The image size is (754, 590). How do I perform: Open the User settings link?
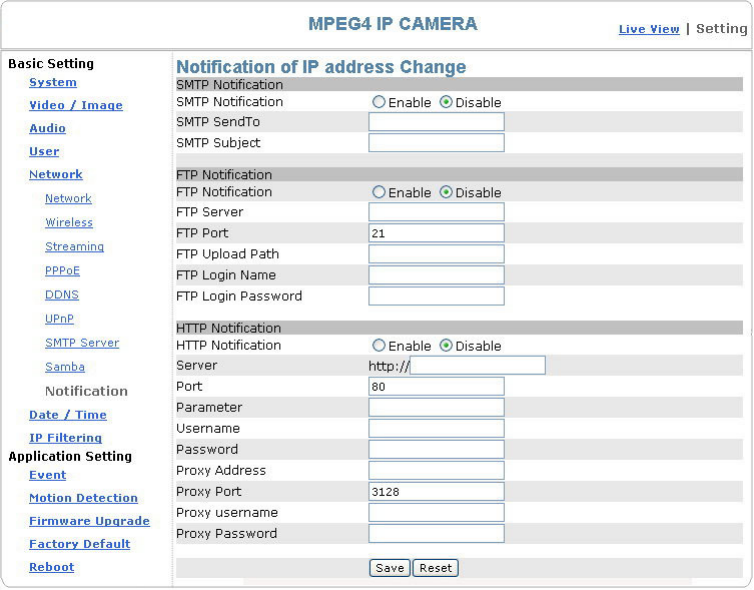tap(44, 151)
